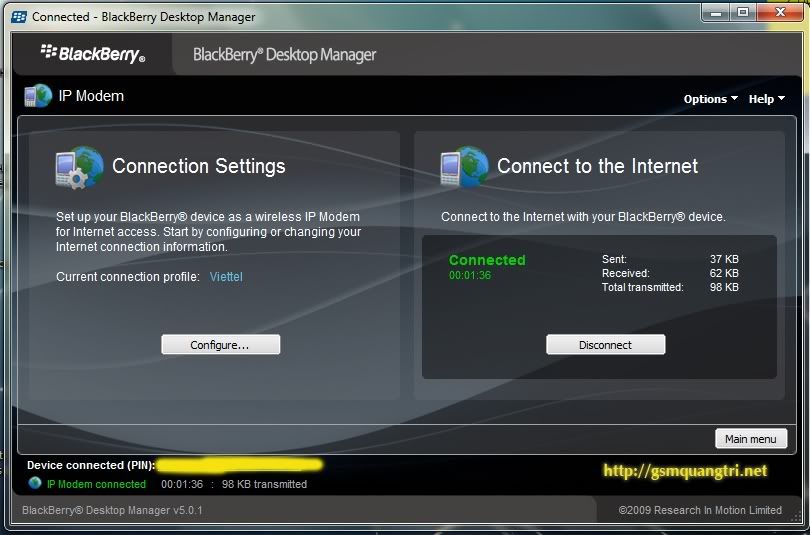
Task: Click the Current connection profile: label
Action: pos(128,277)
